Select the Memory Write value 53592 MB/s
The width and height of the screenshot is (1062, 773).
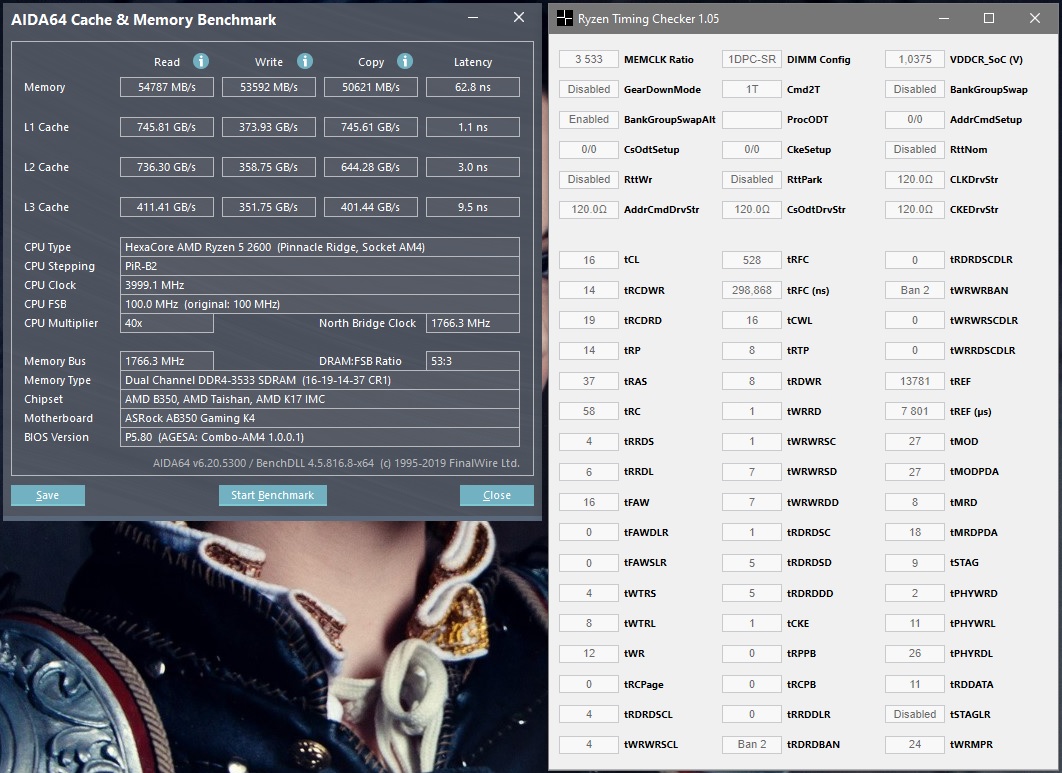[269, 87]
